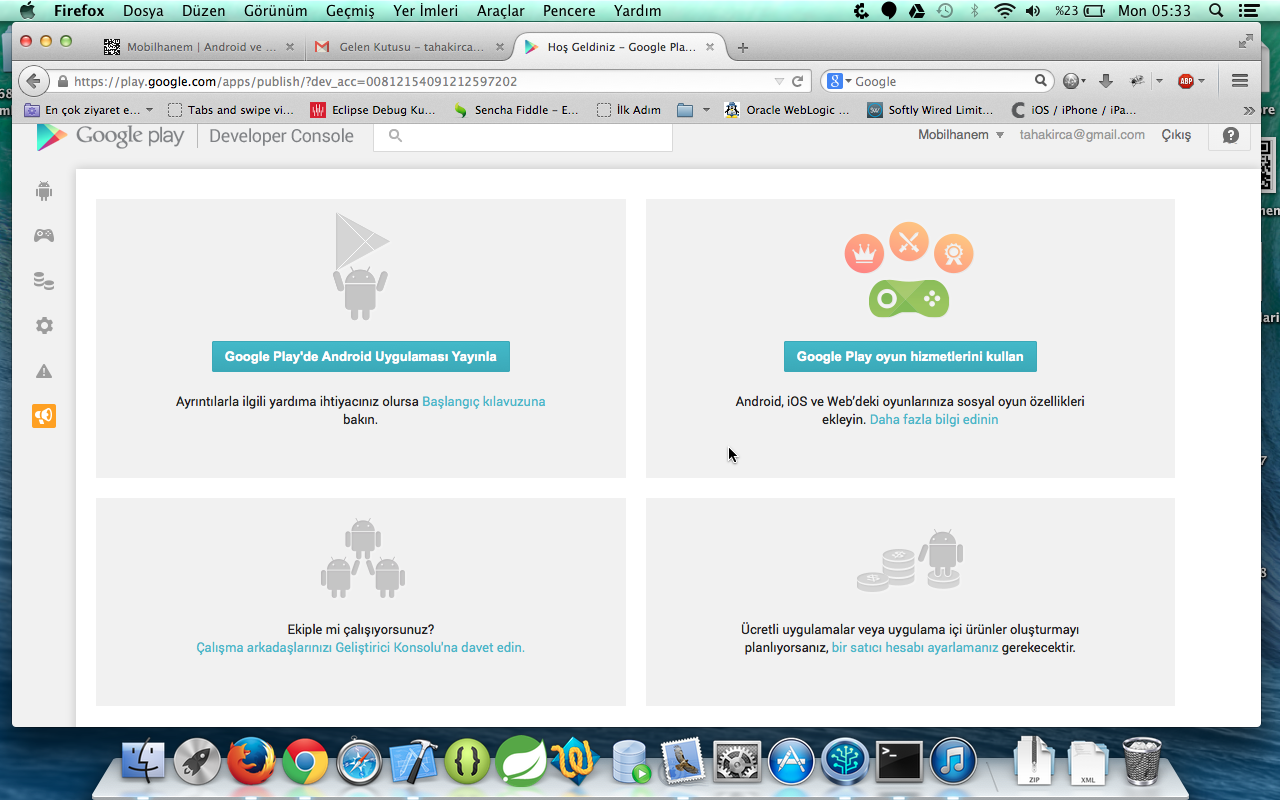Image resolution: width=1280 pixels, height=800 pixels.
Task: Open the Görünüm menu
Action: point(275,11)
